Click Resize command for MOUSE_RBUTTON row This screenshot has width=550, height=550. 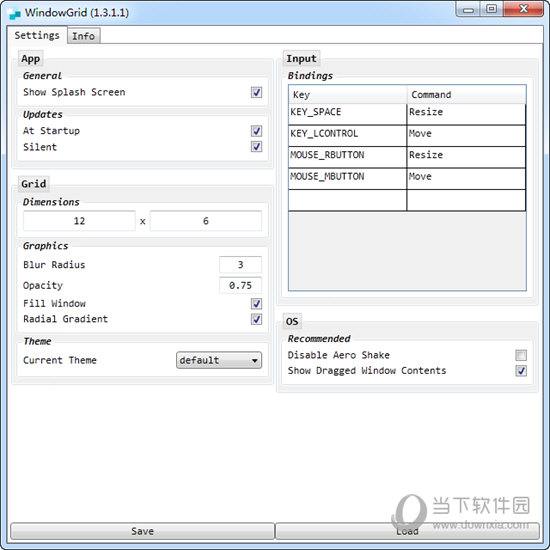click(x=466, y=157)
